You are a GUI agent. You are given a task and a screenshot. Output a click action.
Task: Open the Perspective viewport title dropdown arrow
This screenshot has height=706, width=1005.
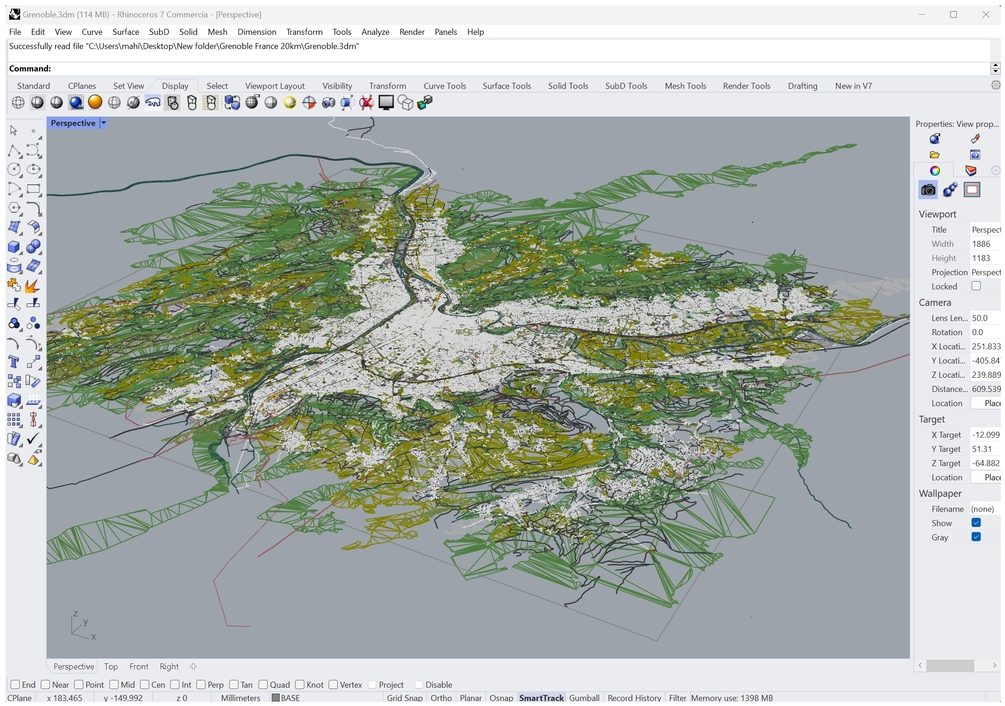pyautogui.click(x=103, y=123)
